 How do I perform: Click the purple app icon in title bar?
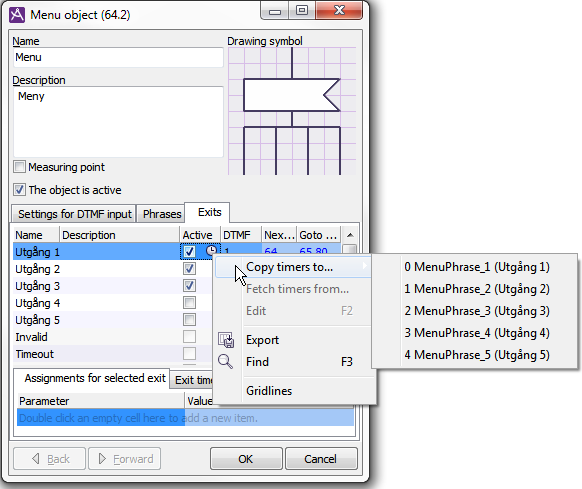17,15
